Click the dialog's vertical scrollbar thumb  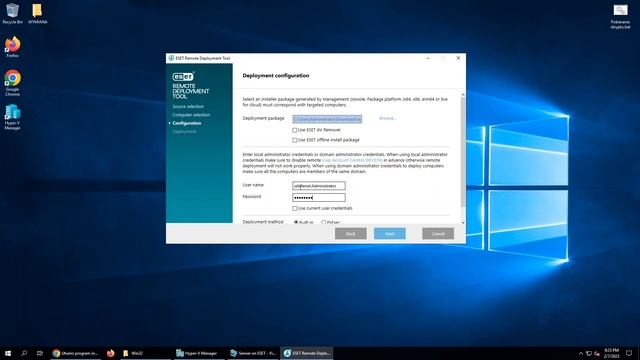pyautogui.click(x=463, y=152)
